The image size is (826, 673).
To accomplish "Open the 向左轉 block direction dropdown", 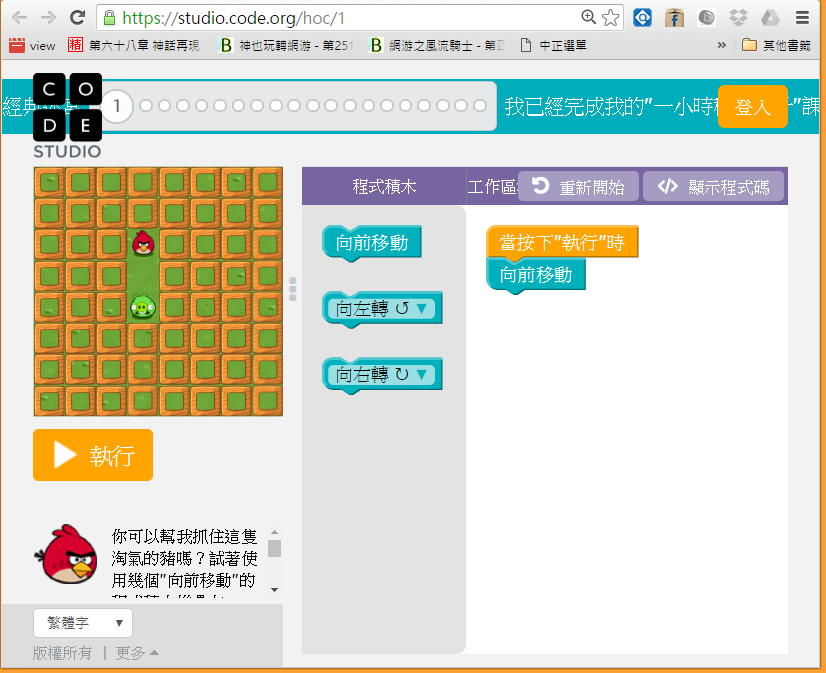I will pos(423,309).
